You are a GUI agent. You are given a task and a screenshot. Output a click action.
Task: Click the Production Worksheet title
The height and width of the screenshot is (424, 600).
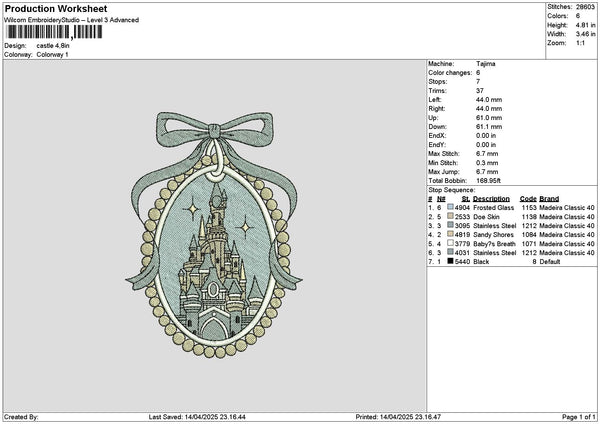click(46, 7)
